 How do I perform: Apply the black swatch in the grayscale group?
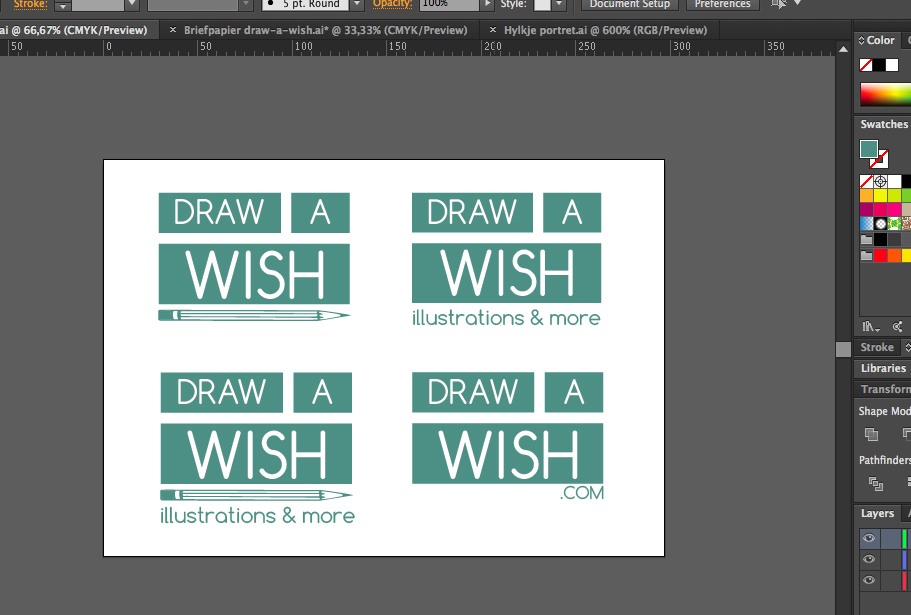click(x=881, y=239)
